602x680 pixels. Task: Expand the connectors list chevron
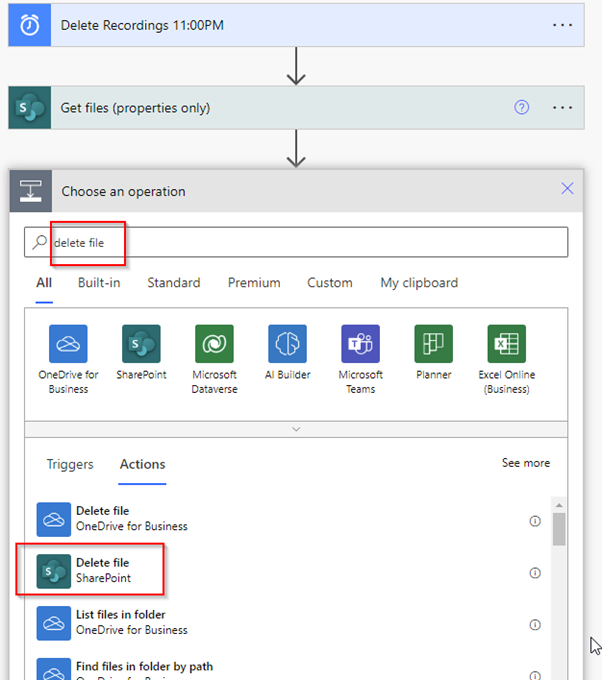tap(296, 429)
